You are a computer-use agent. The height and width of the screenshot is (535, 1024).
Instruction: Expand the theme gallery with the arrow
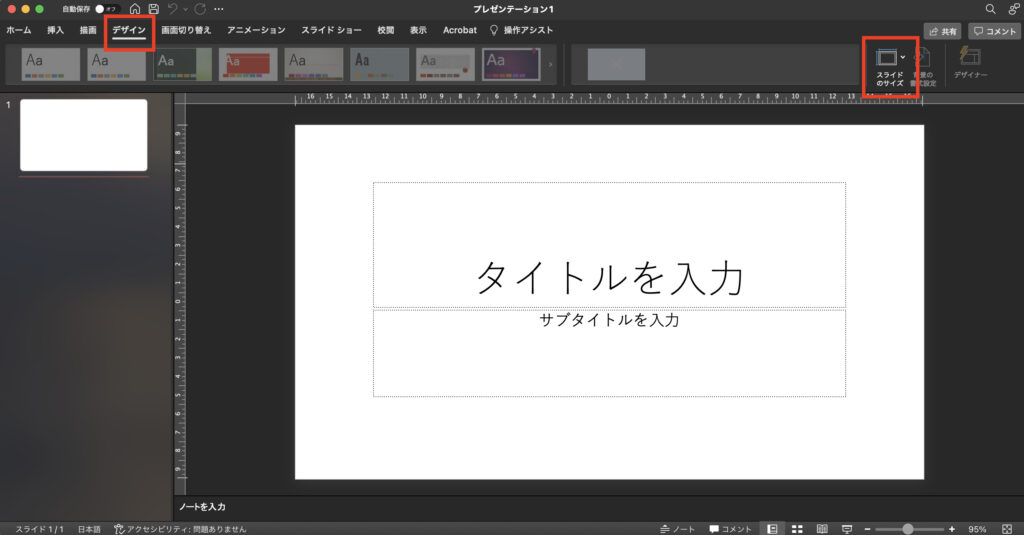coord(550,65)
